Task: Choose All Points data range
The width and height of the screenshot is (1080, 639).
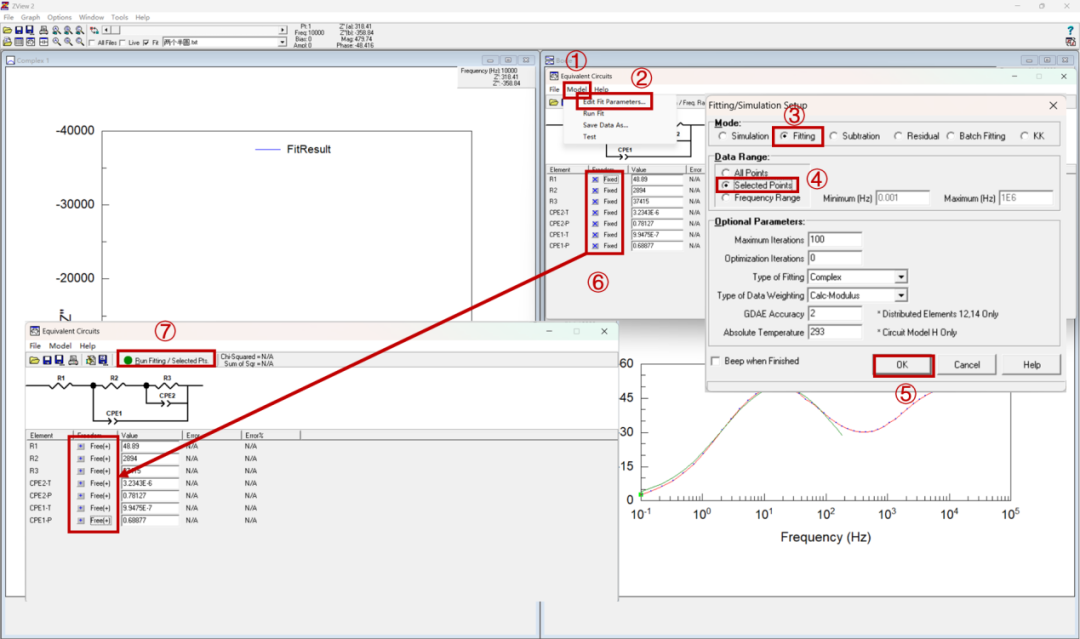Action: tap(725, 173)
